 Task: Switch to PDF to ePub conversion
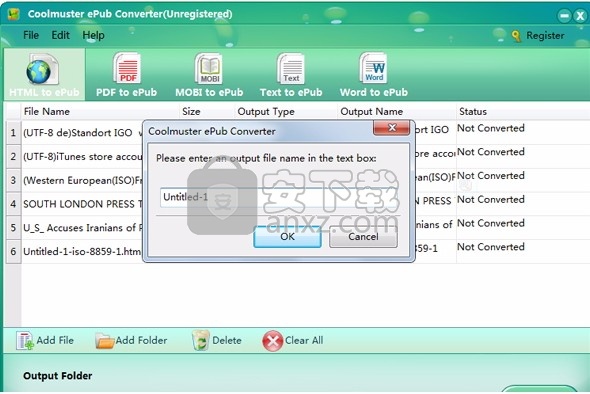(x=126, y=75)
